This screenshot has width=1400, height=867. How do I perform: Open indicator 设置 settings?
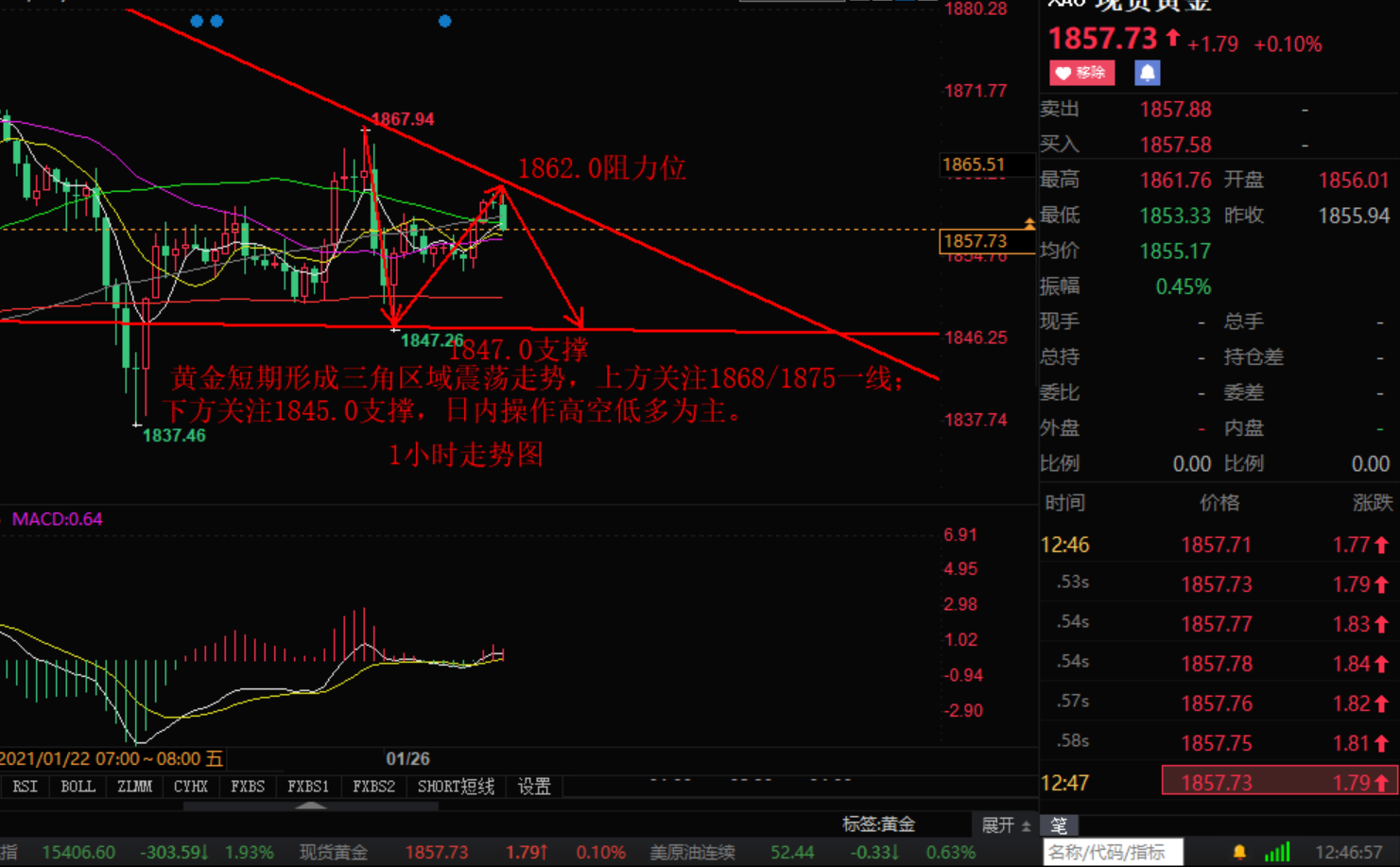tap(534, 787)
